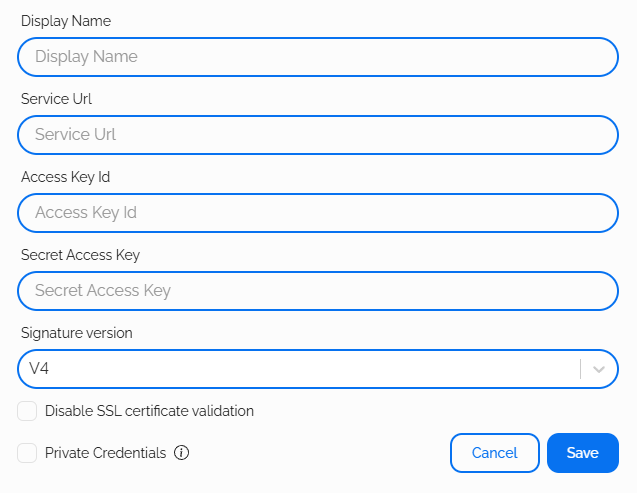Click the info icon beside Private Credentials
This screenshot has height=493, width=637.
pyautogui.click(x=181, y=453)
